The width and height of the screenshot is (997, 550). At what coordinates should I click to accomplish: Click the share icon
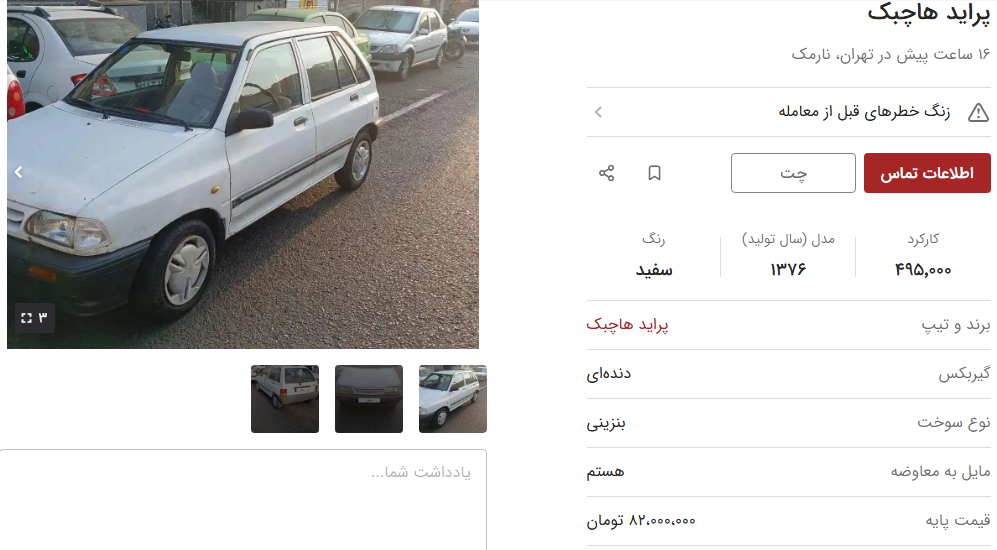pos(607,173)
